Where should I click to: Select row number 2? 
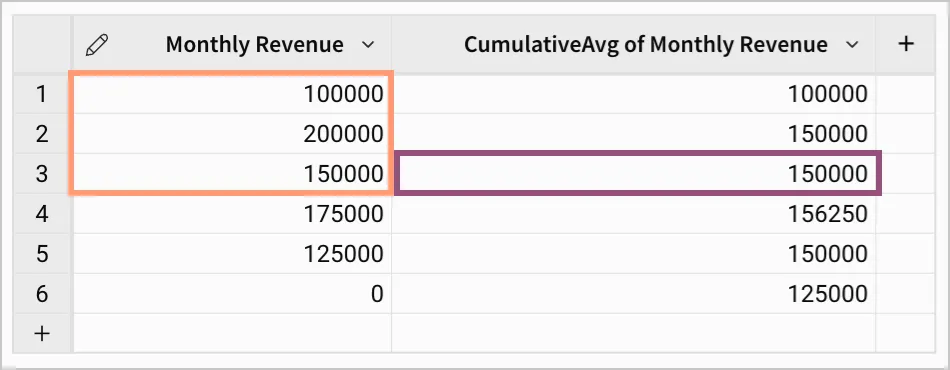(41, 134)
